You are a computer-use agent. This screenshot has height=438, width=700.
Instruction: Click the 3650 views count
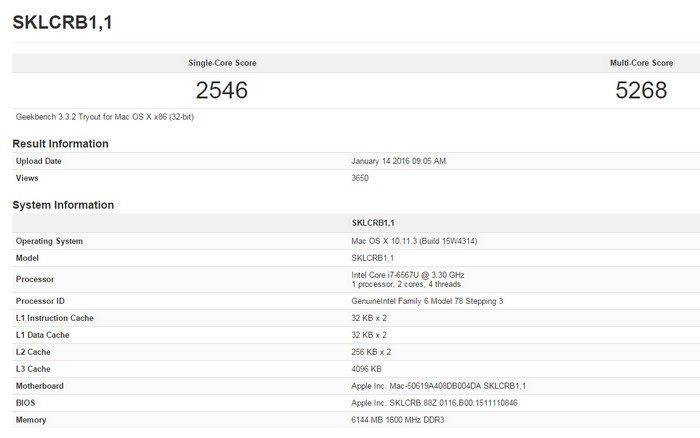coord(362,178)
